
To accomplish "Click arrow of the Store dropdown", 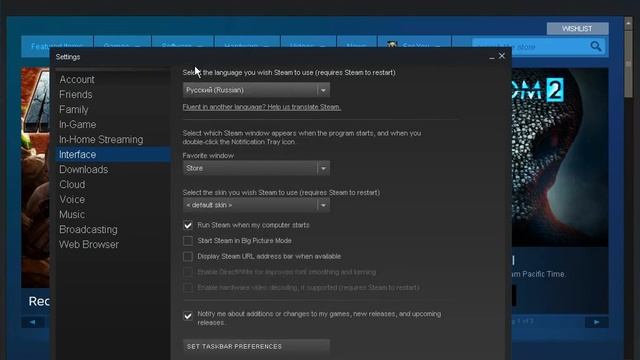I will [323, 168].
